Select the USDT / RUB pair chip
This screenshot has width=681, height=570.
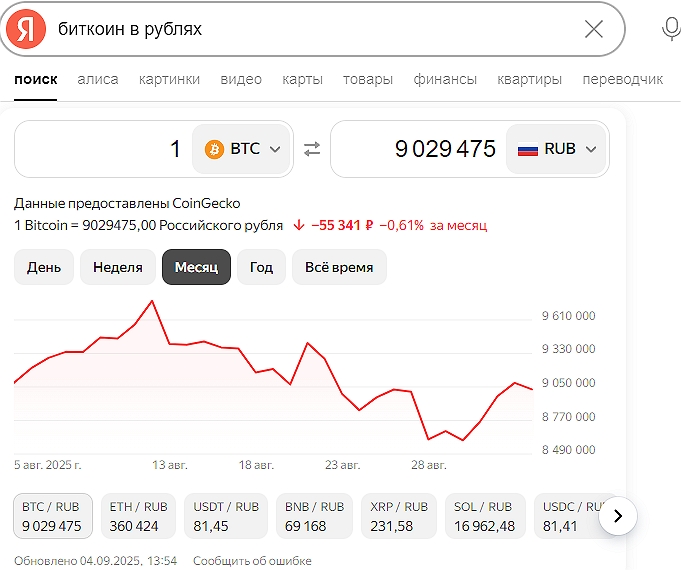[226, 516]
